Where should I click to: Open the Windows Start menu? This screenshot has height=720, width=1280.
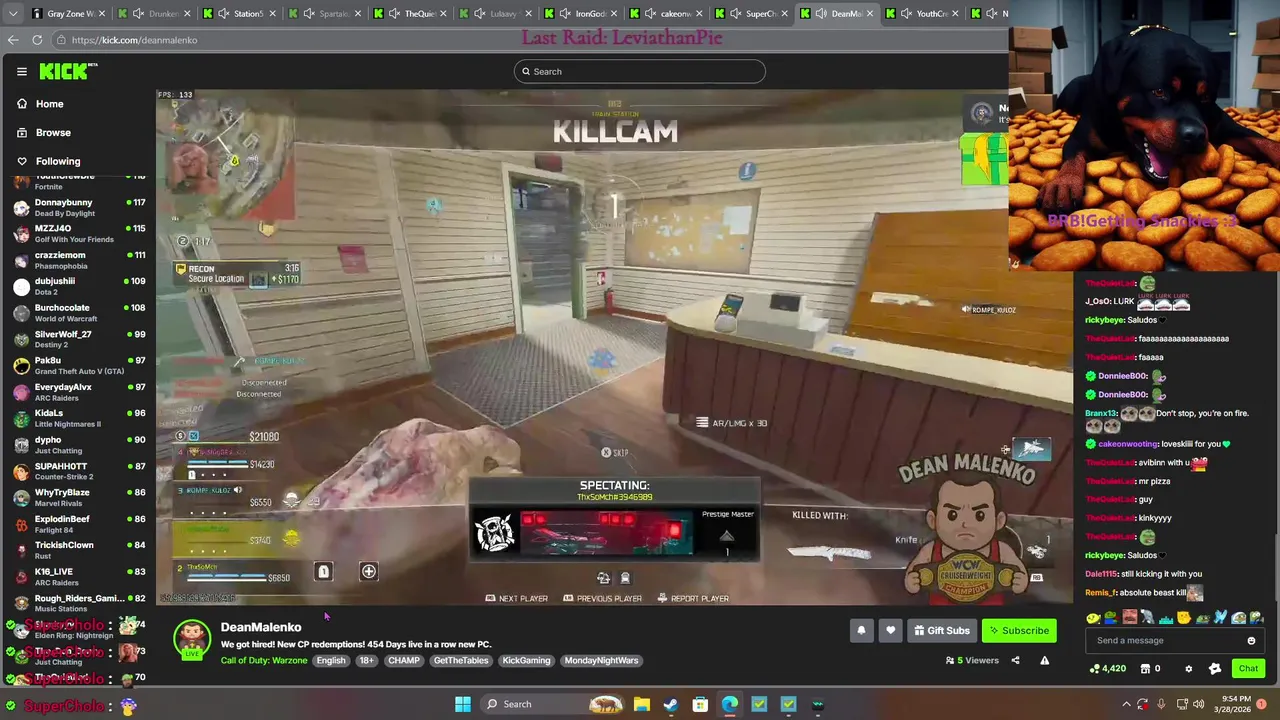(463, 704)
